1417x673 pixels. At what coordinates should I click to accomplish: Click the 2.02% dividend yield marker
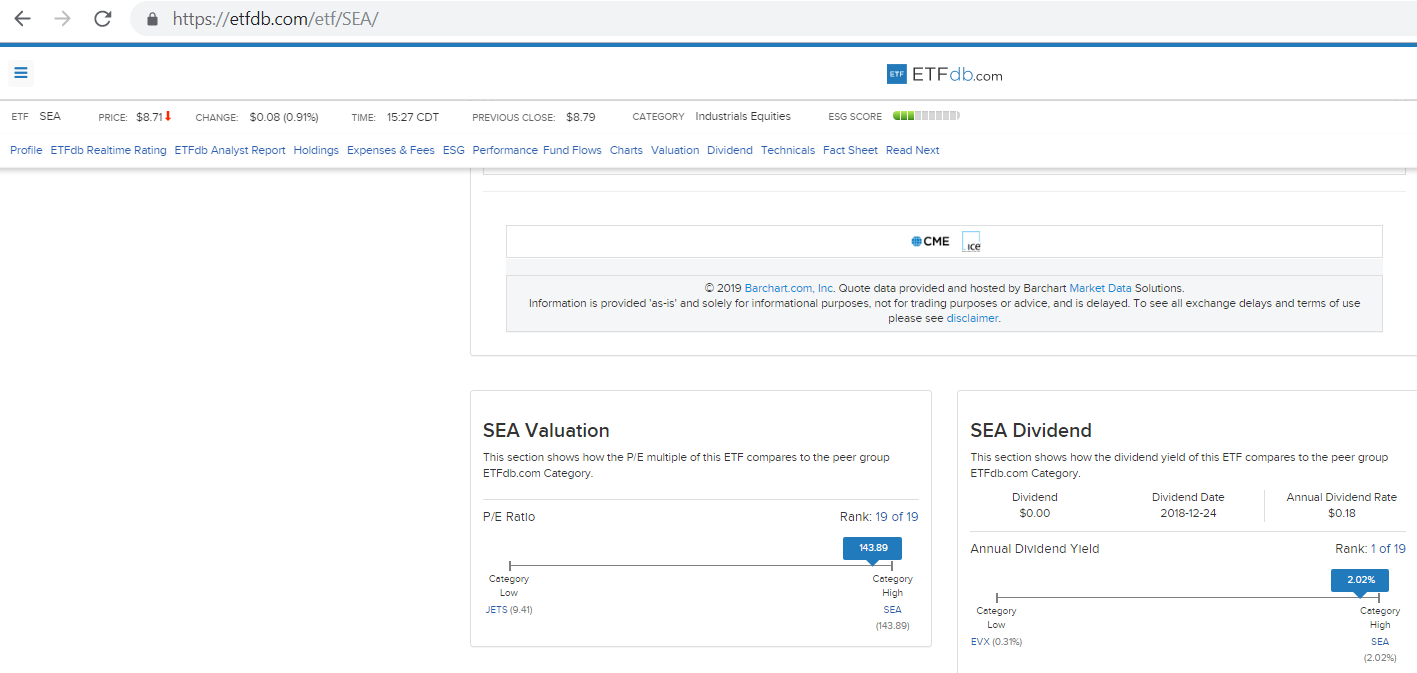tap(1360, 580)
